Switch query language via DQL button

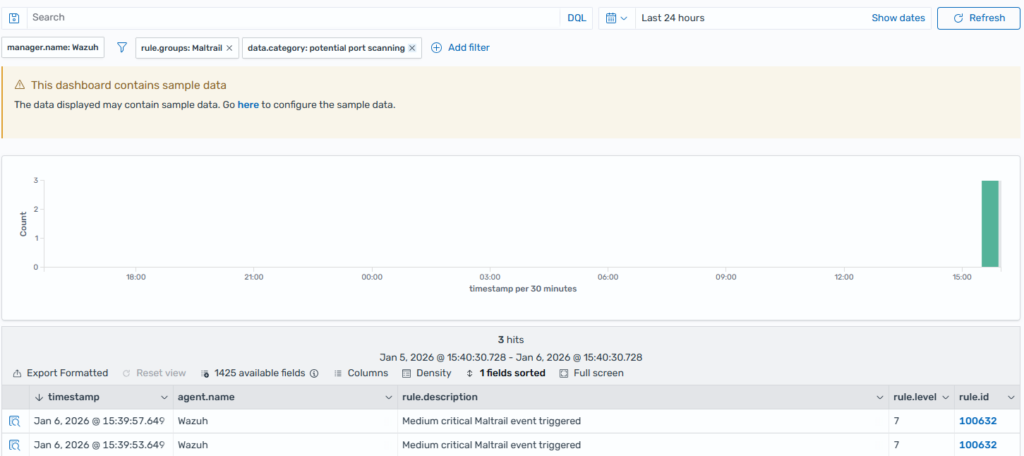tap(577, 18)
